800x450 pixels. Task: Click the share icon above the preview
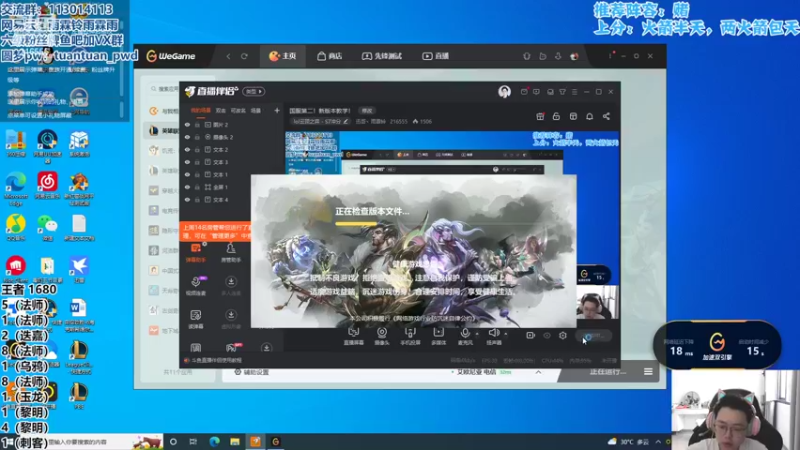coord(606,116)
